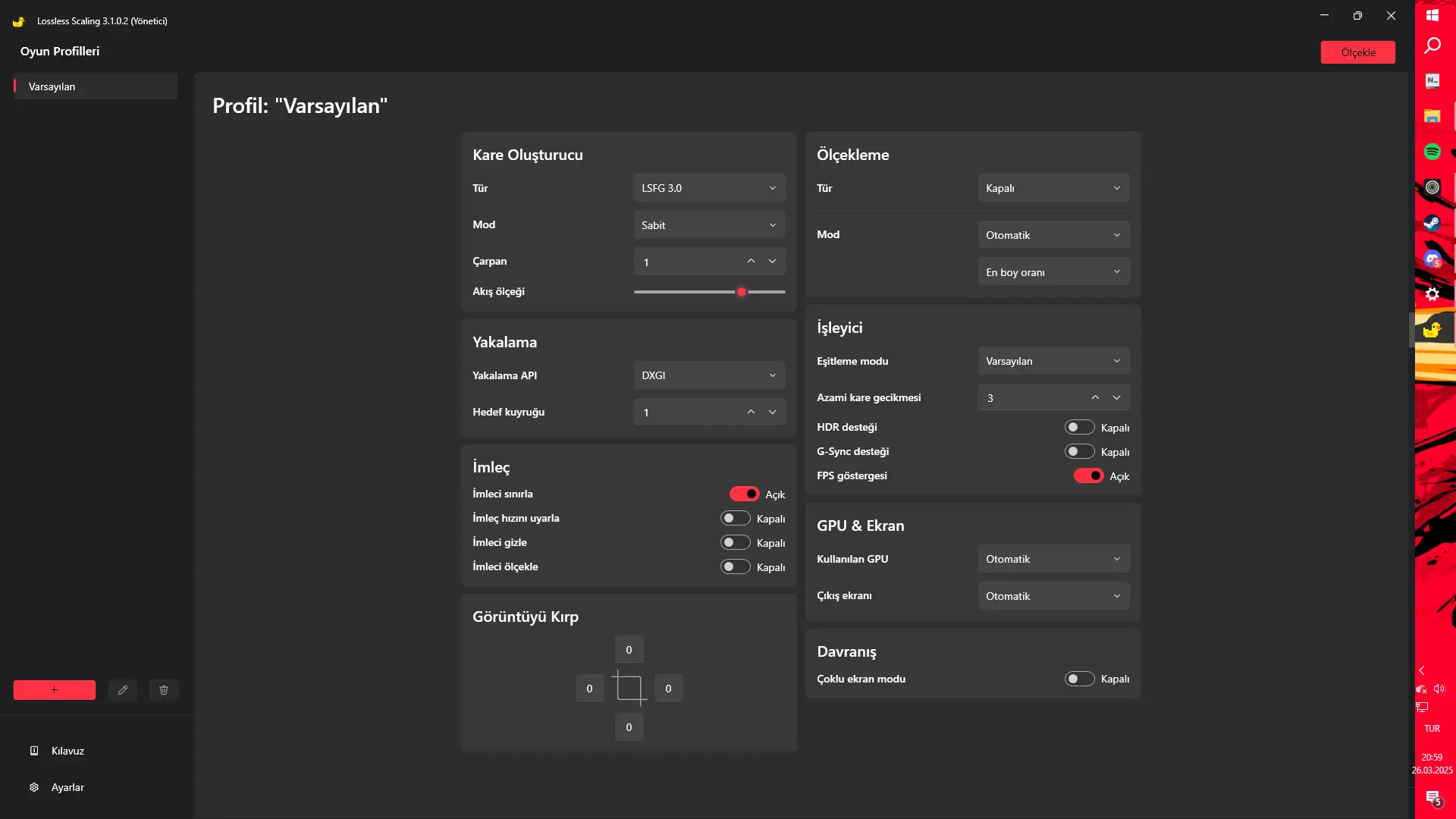Click the TUR language indicator
1456x819 pixels.
pyautogui.click(x=1432, y=729)
